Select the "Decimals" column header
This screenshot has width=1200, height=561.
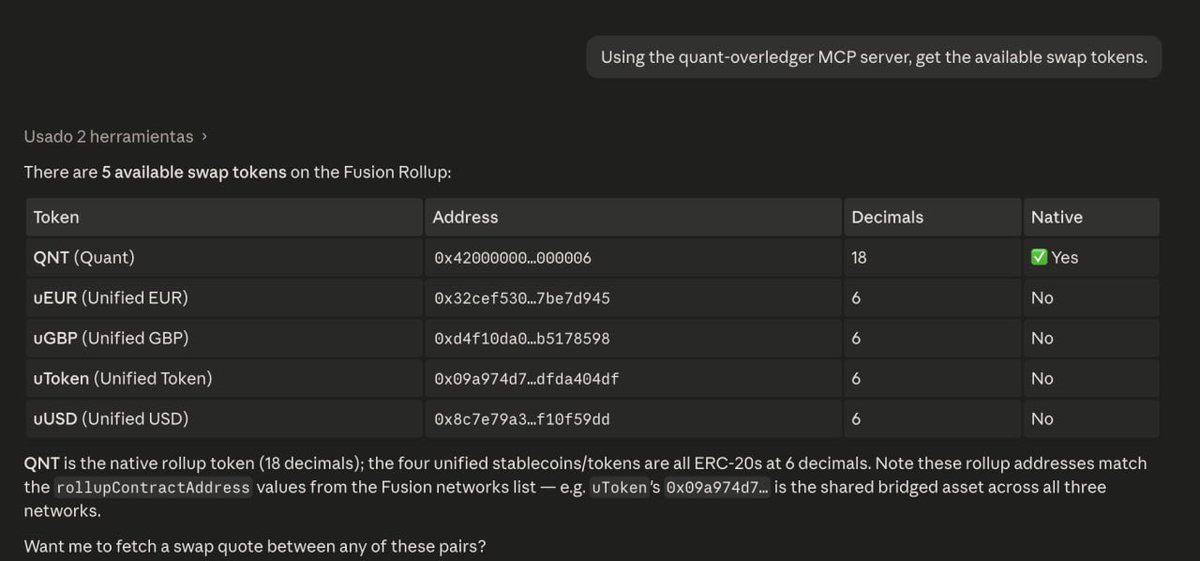click(x=932, y=217)
